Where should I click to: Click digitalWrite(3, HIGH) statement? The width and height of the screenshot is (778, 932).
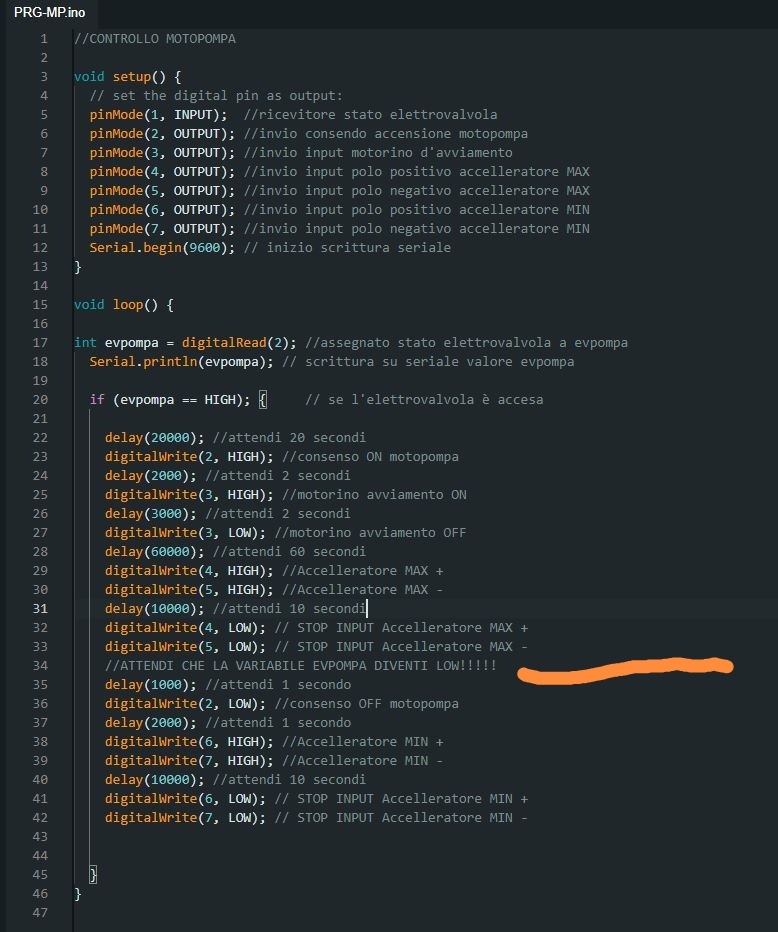(189, 495)
